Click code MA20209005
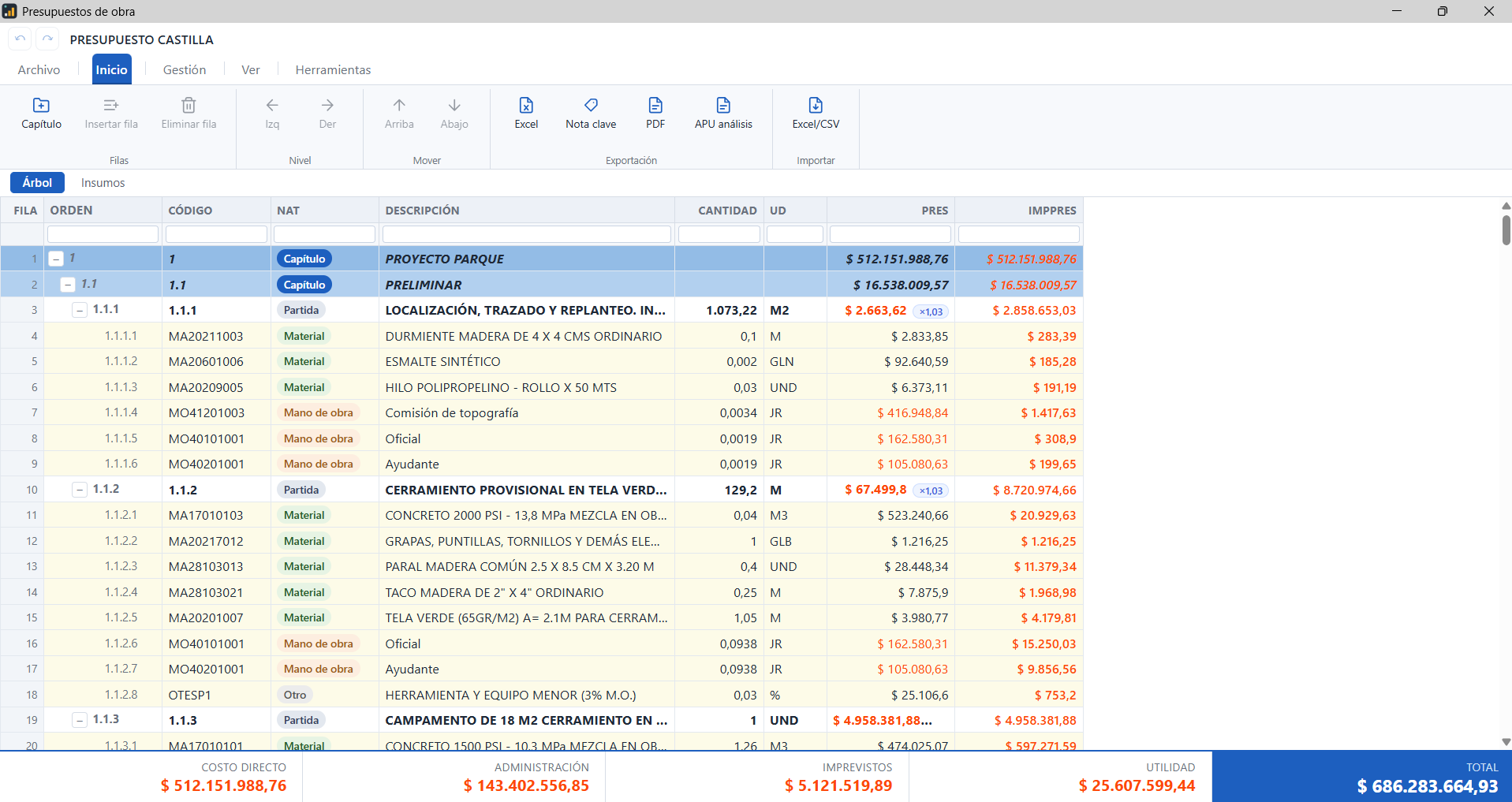Image resolution: width=1512 pixels, height=802 pixels. [206, 387]
